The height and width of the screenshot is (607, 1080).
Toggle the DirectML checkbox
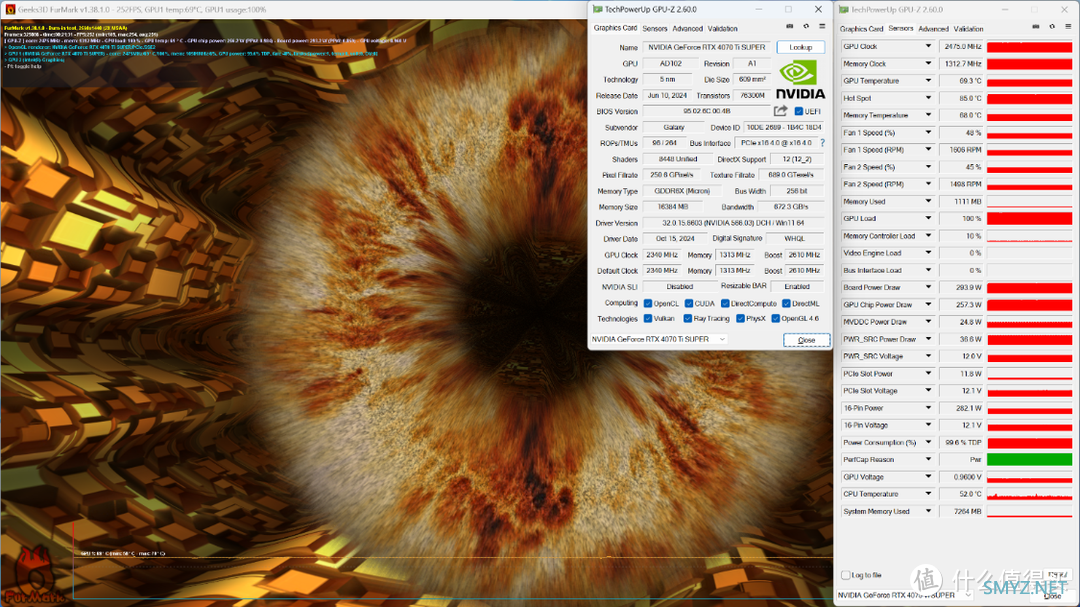(x=786, y=303)
